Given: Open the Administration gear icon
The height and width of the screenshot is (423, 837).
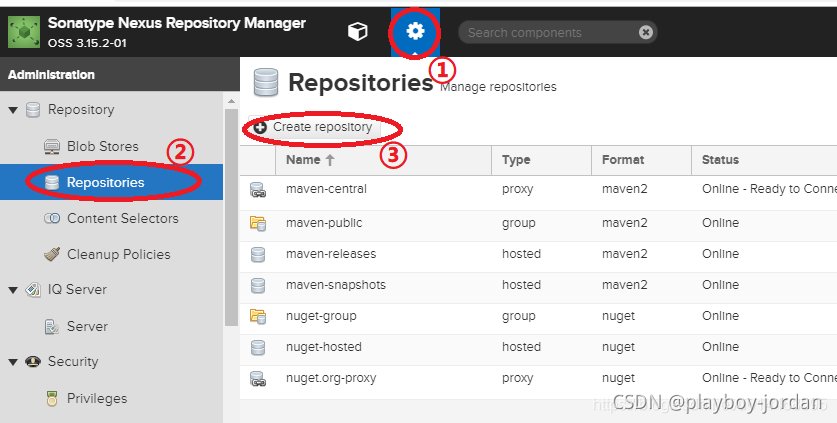Looking at the screenshot, I should tap(415, 32).
